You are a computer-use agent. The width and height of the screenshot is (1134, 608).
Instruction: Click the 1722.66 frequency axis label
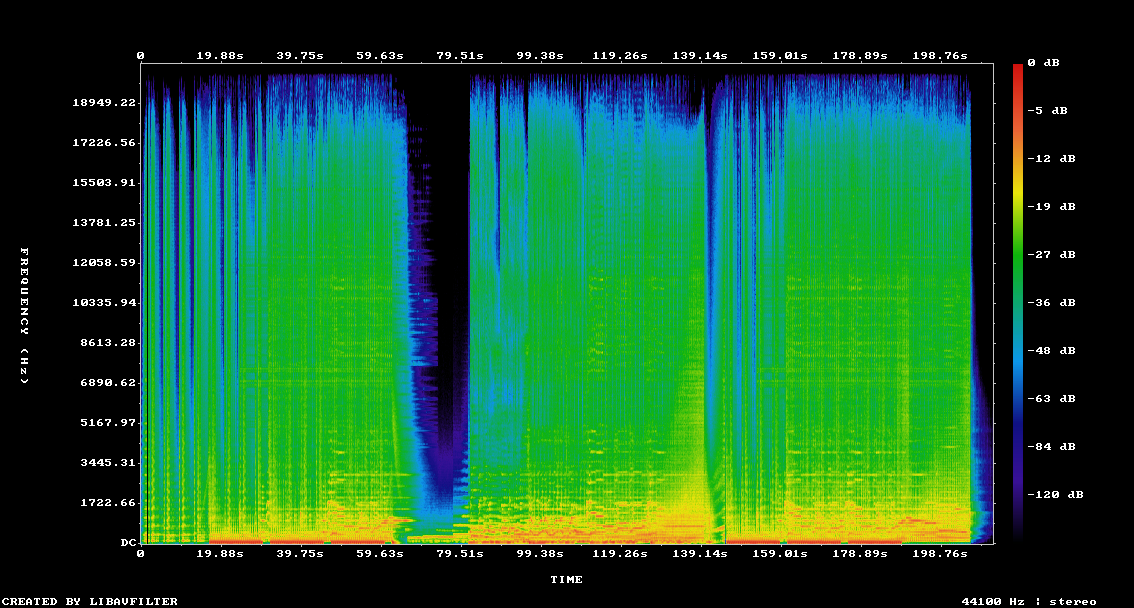109,503
